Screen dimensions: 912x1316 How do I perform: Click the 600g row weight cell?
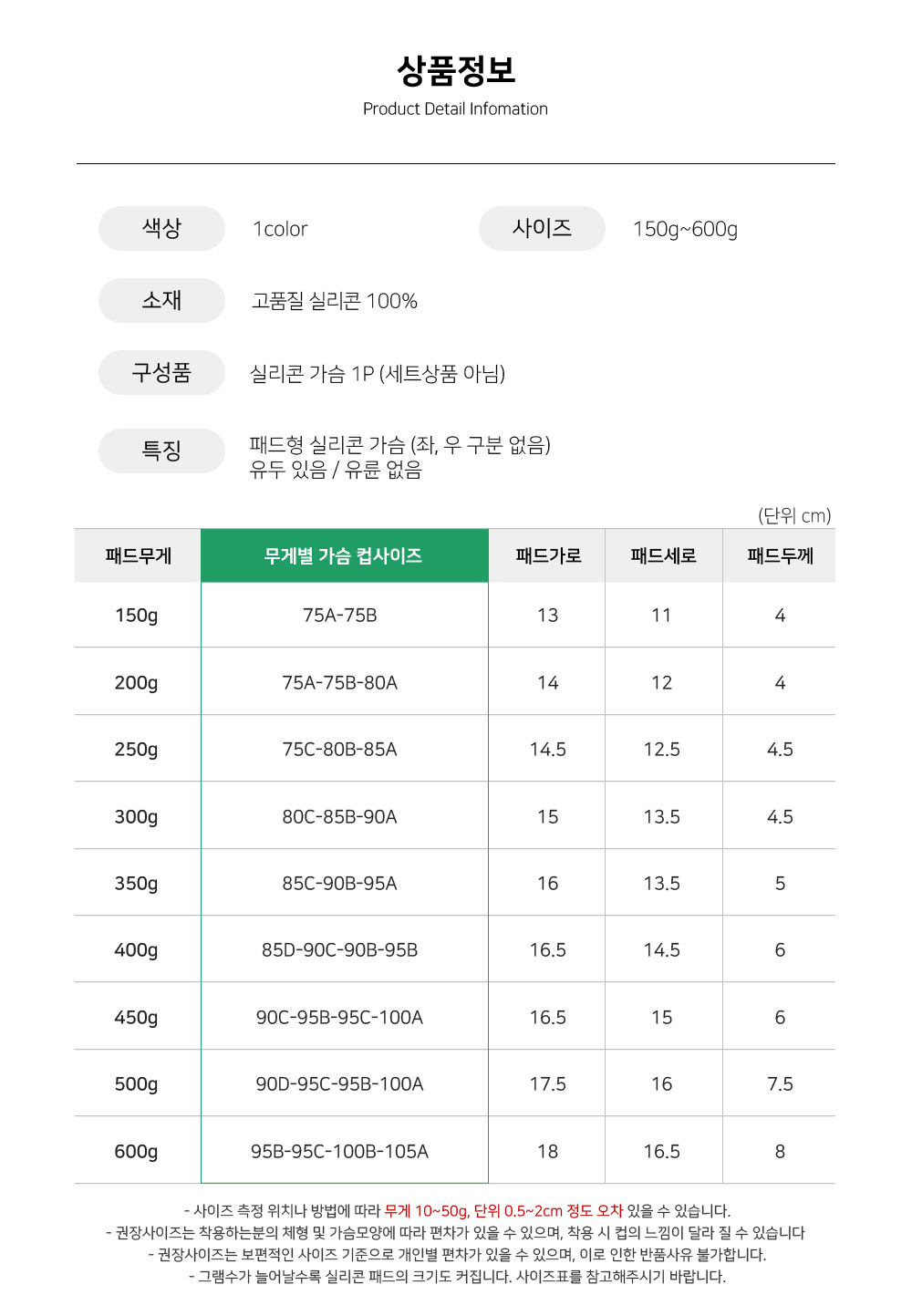[137, 1152]
